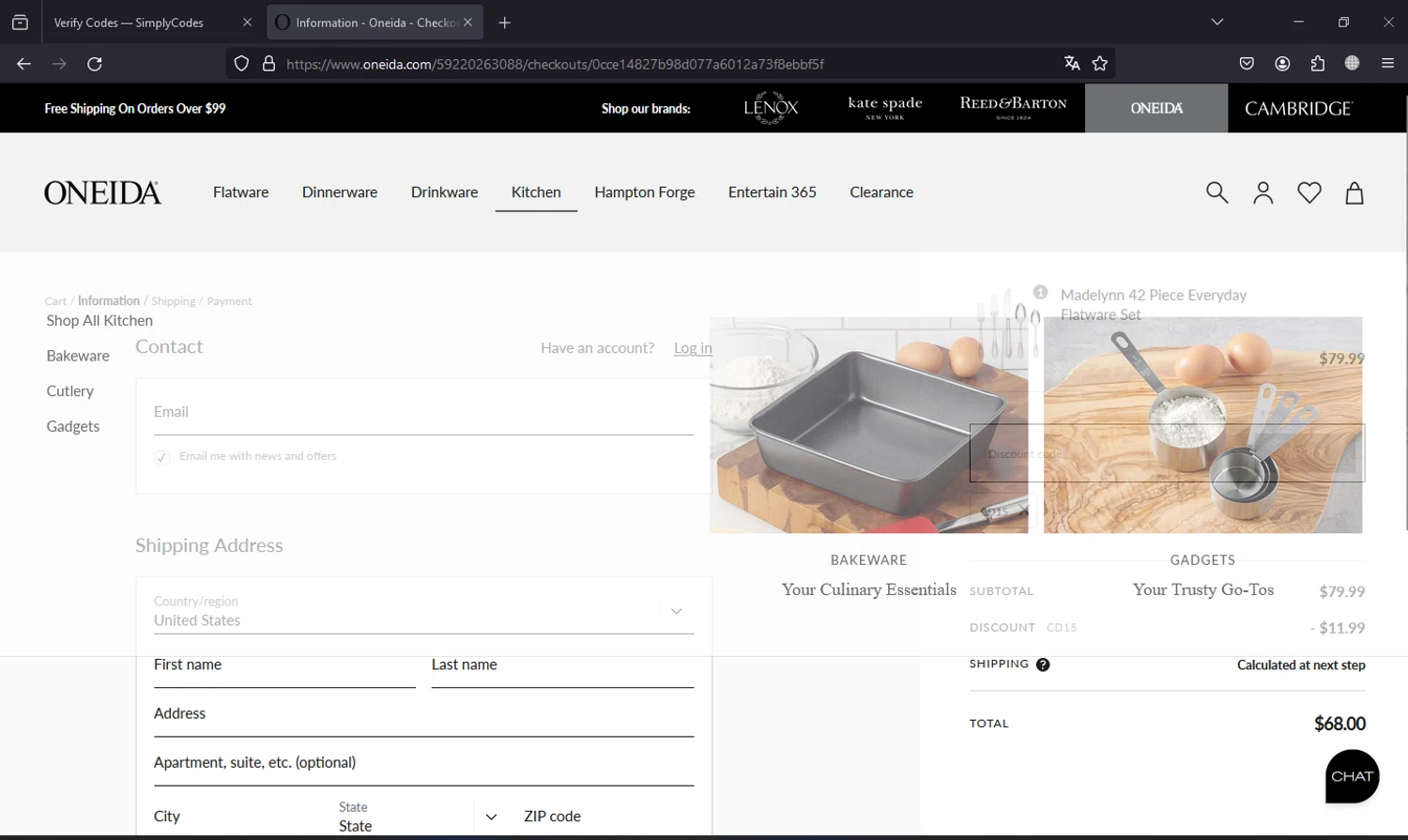Click the translate page icon in address bar
This screenshot has width=1408, height=840.
click(1072, 64)
